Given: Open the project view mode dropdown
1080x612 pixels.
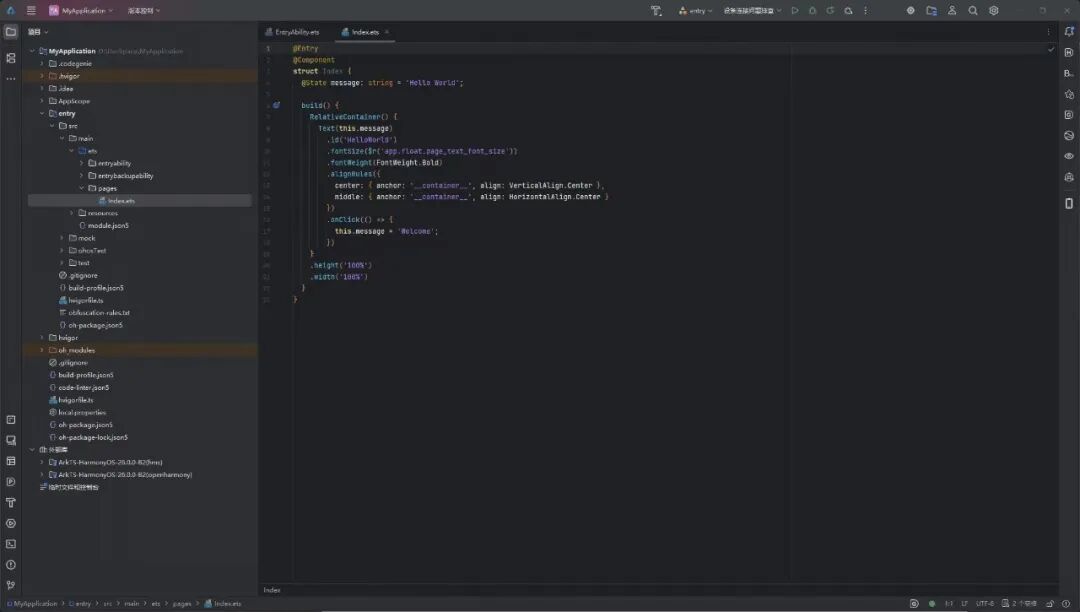Looking at the screenshot, I should (38, 32).
